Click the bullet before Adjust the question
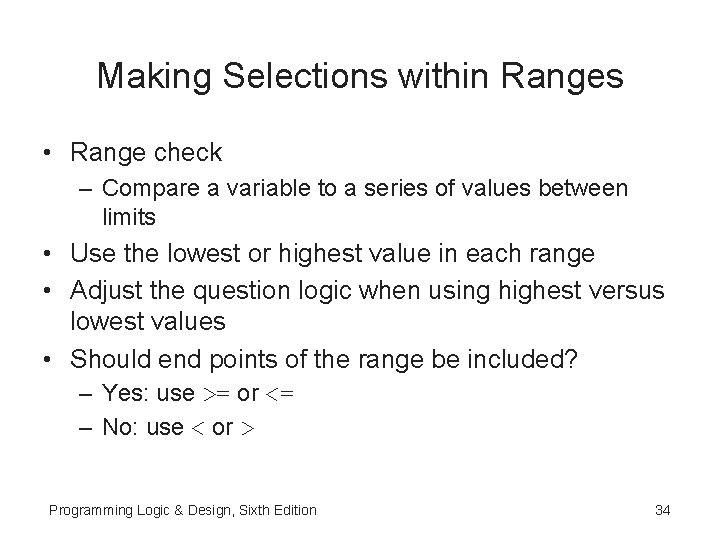 tap(47, 291)
